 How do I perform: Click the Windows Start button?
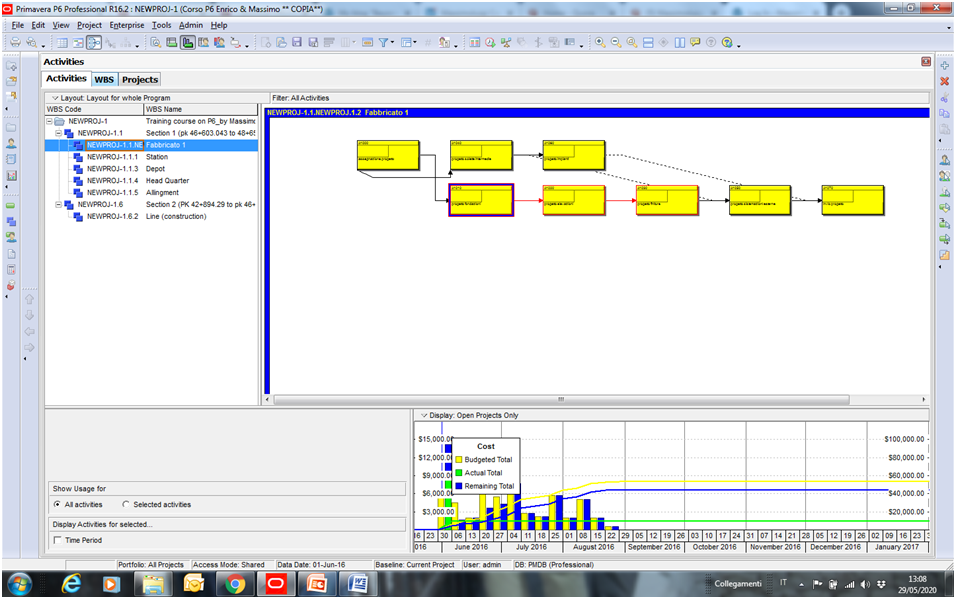[20, 584]
